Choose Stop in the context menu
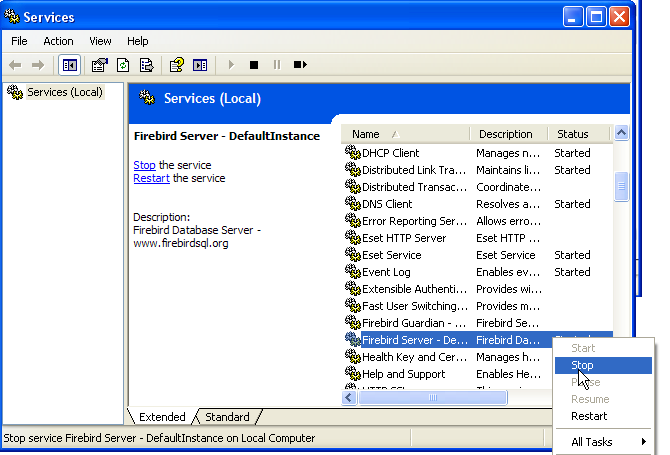 tap(582, 365)
